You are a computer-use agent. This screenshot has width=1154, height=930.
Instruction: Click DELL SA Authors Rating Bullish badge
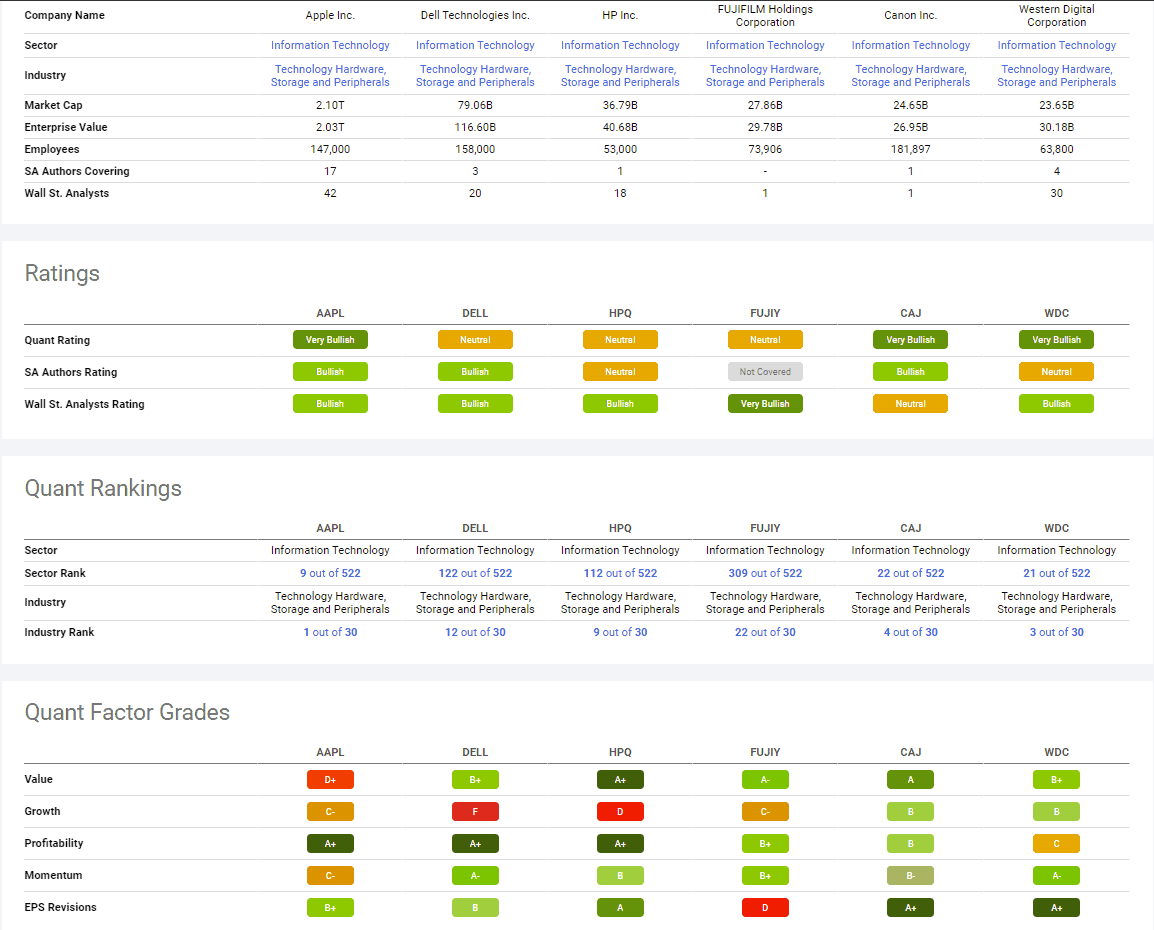475,372
